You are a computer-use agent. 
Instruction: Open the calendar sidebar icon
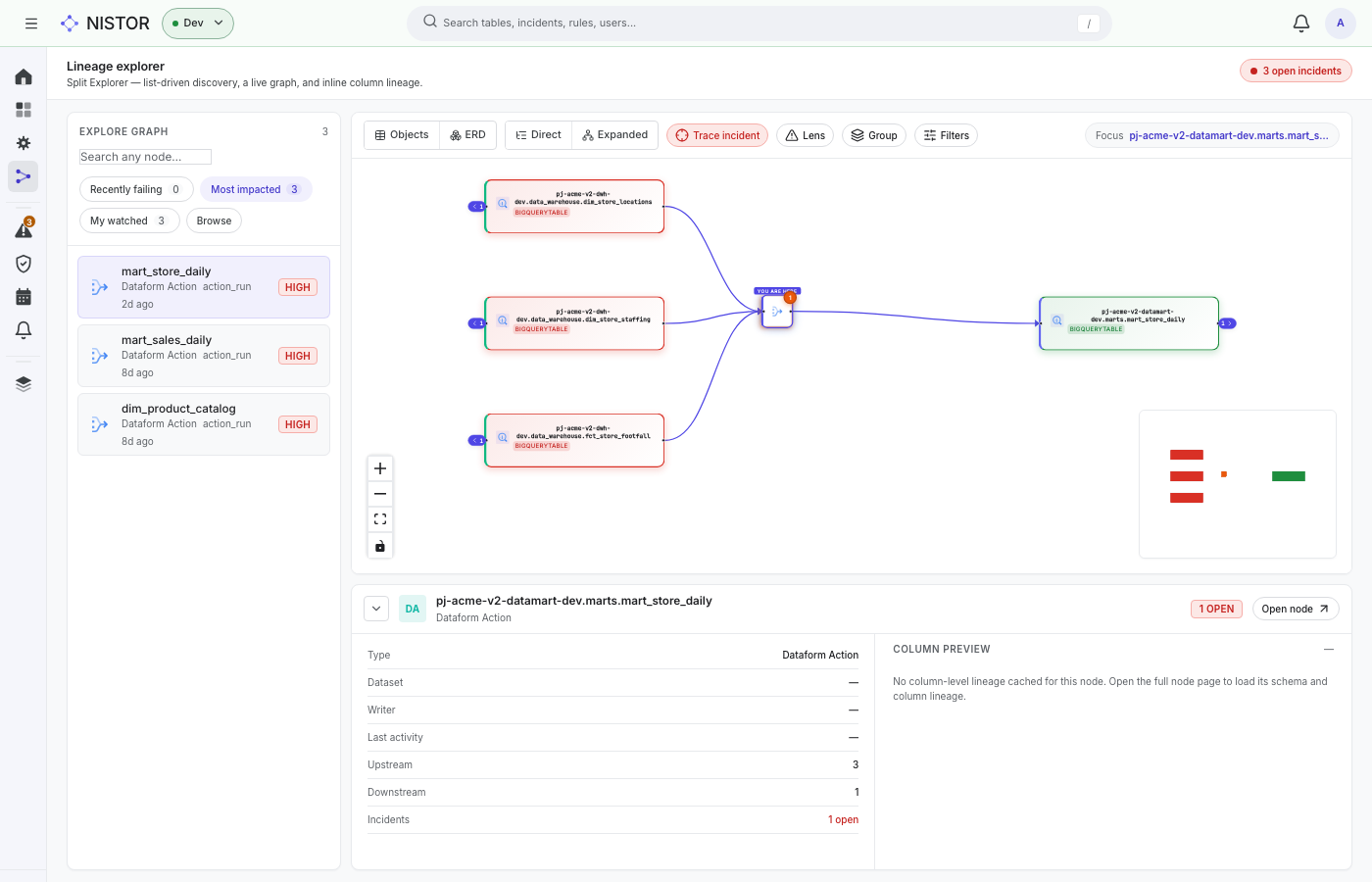[24, 297]
